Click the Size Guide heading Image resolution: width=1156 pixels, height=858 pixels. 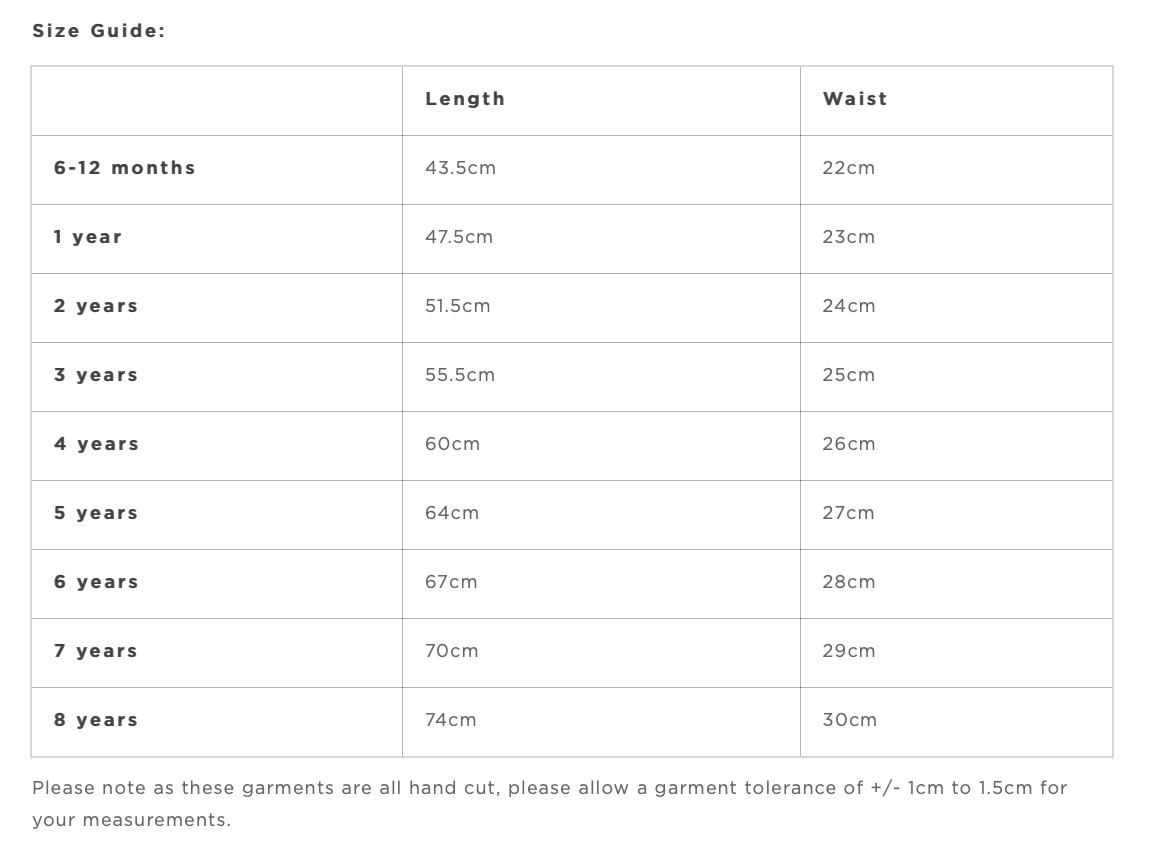98,31
